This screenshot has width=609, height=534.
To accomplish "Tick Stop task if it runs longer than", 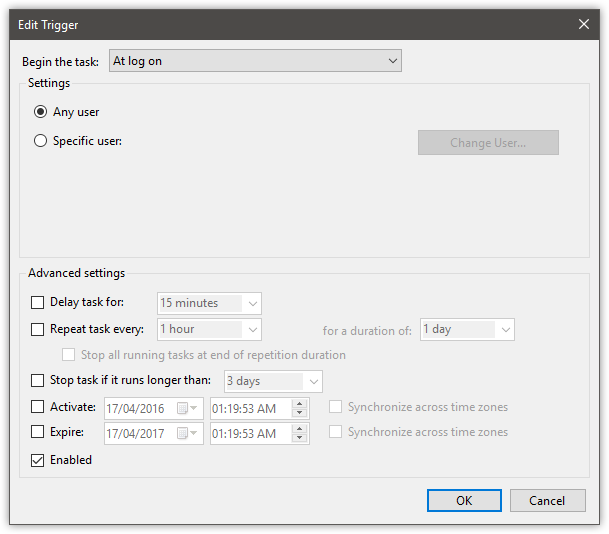I will (38, 381).
